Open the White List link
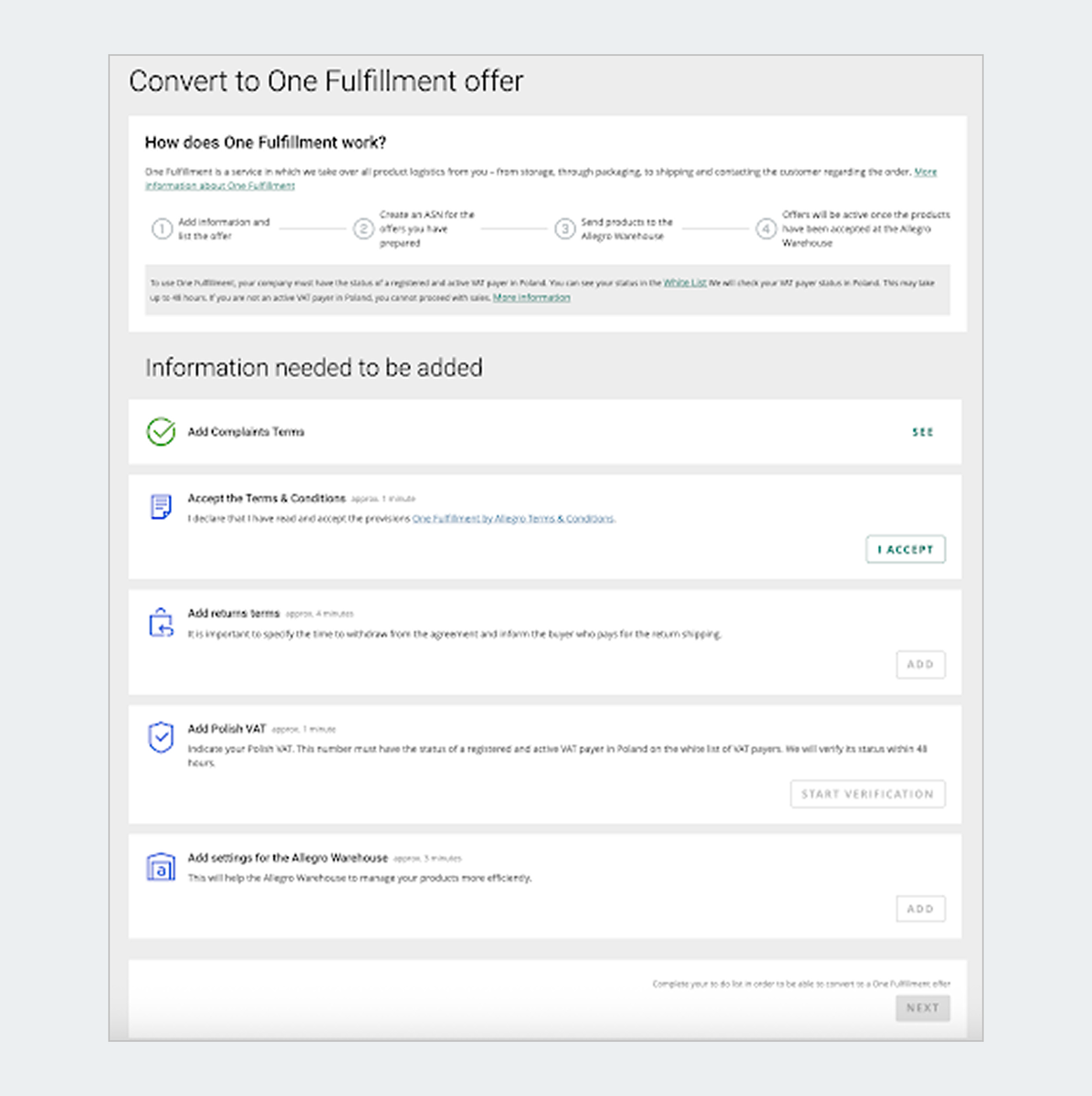Screen dimensions: 1092x1096 pyautogui.click(x=685, y=283)
